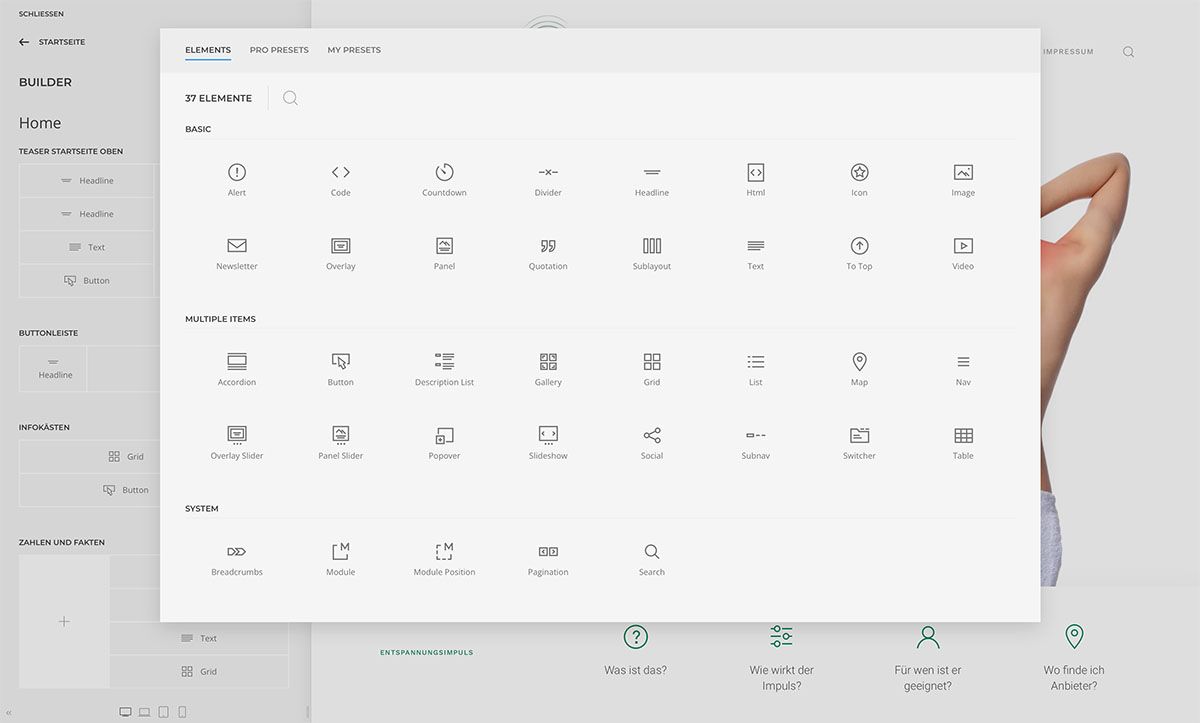Image resolution: width=1200 pixels, height=723 pixels.
Task: Choose the Quotation element
Action: tap(548, 253)
